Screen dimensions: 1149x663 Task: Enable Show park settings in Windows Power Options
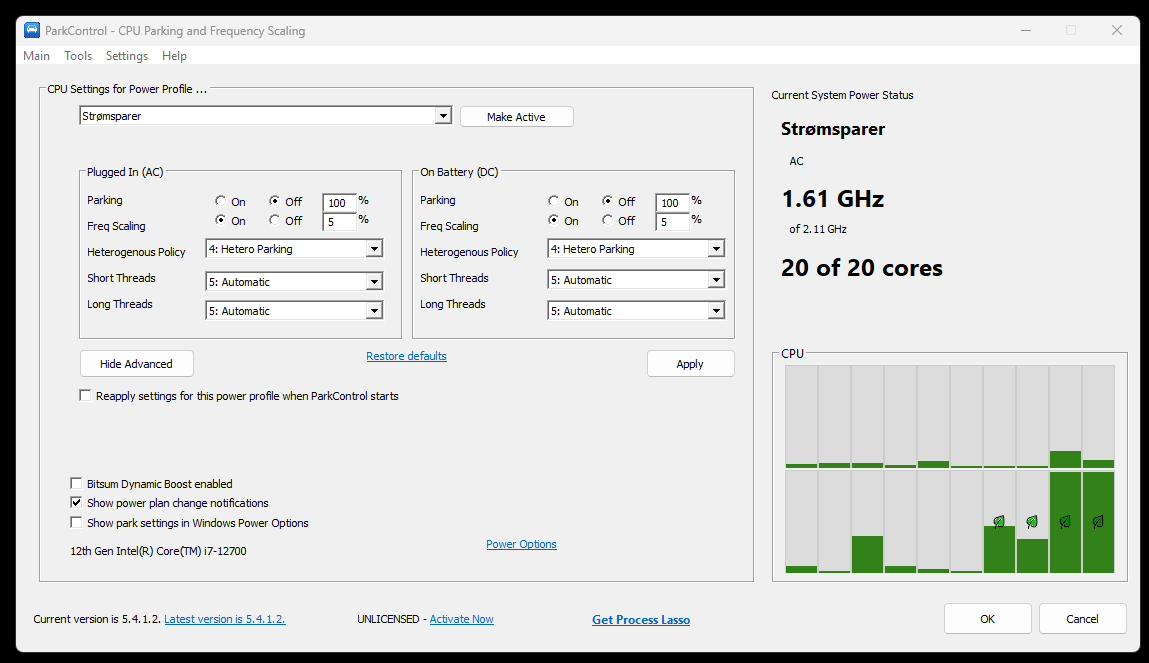pos(76,522)
